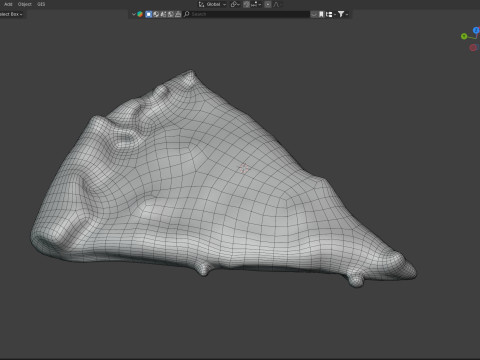Screen dimensions: 480x360
Task: Open the Add menu
Action: click(8, 4)
